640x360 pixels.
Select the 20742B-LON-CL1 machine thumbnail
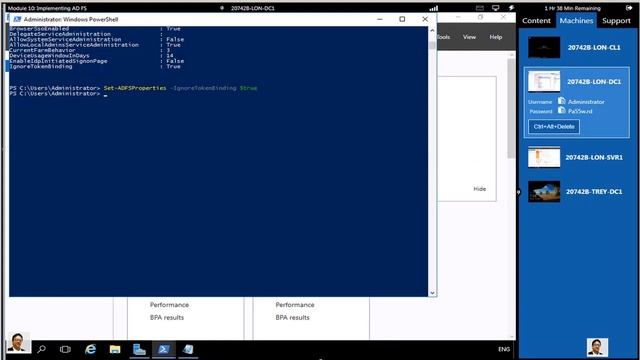(x=544, y=47)
